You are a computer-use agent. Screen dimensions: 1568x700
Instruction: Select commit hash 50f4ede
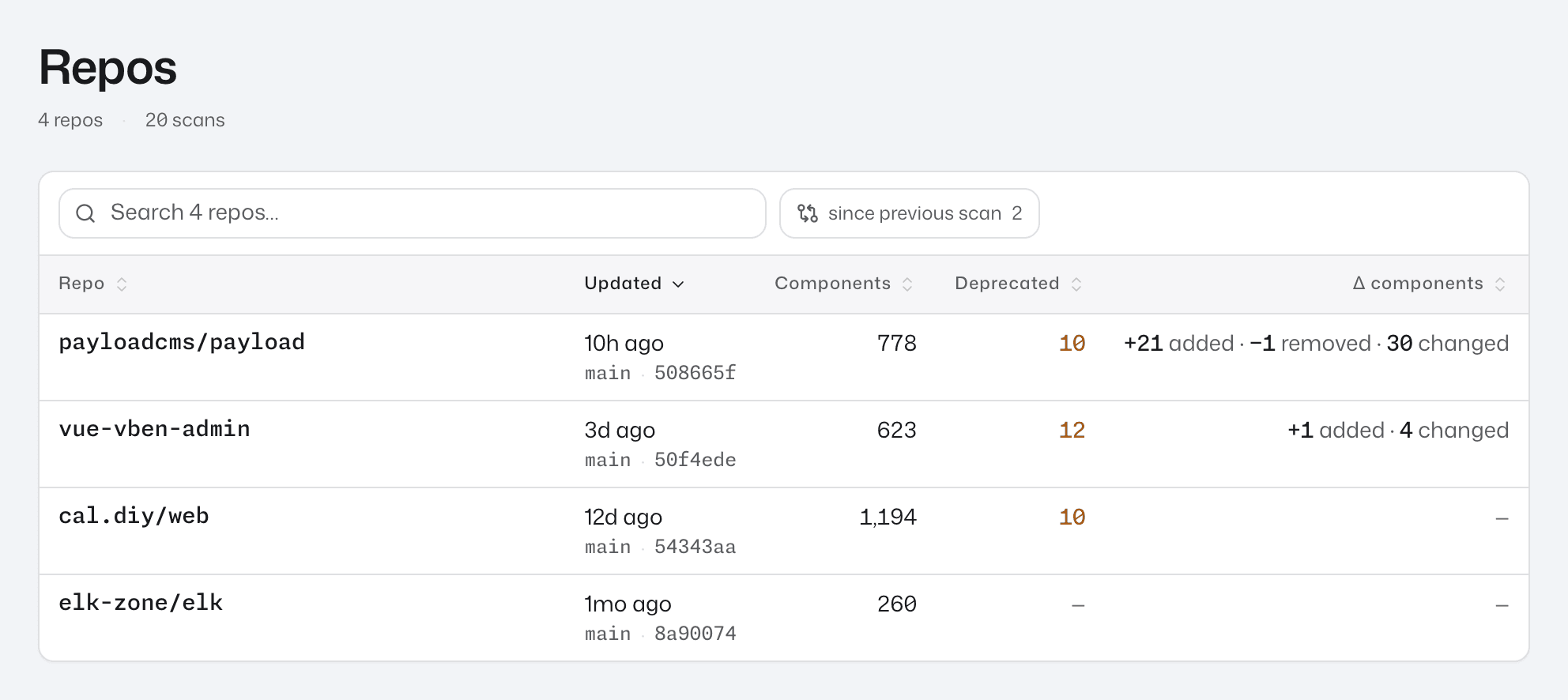click(695, 460)
